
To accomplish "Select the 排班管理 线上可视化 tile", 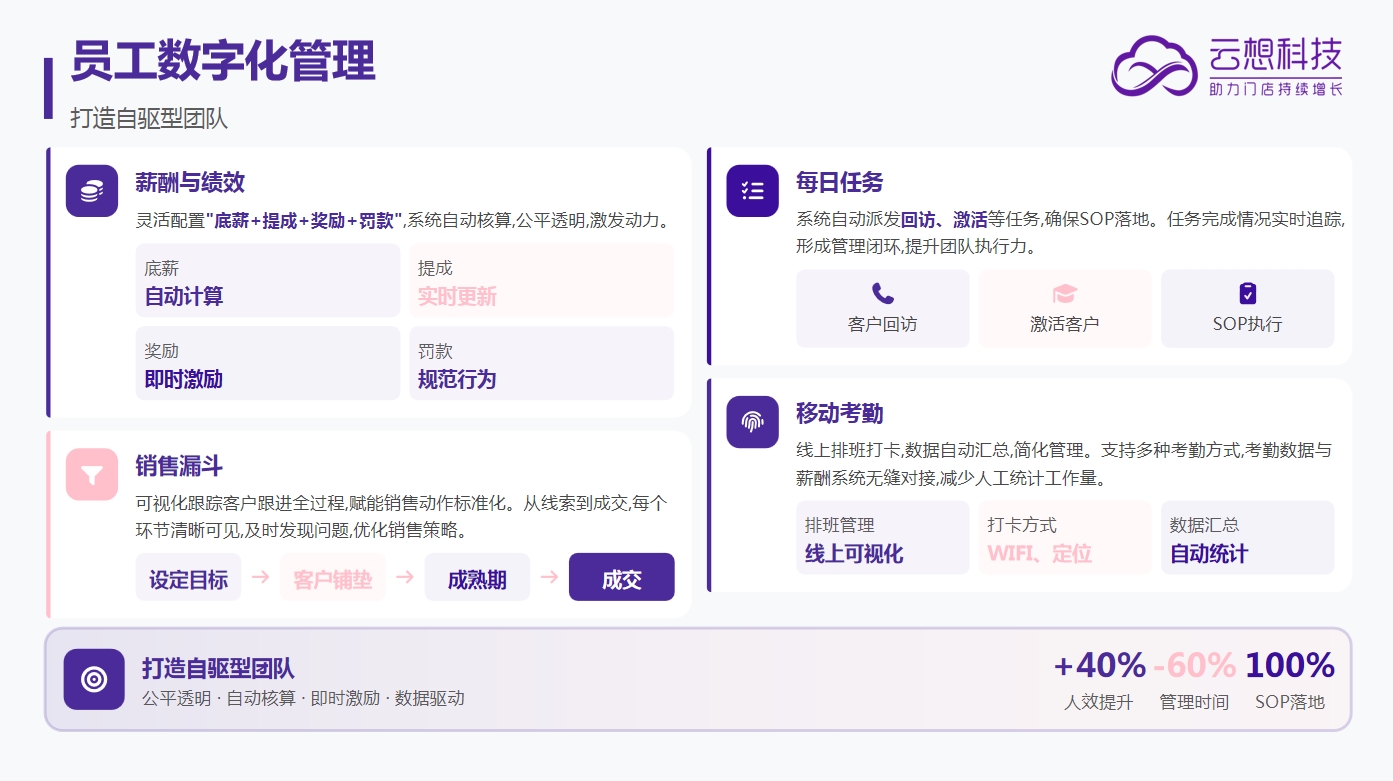I will (x=882, y=538).
